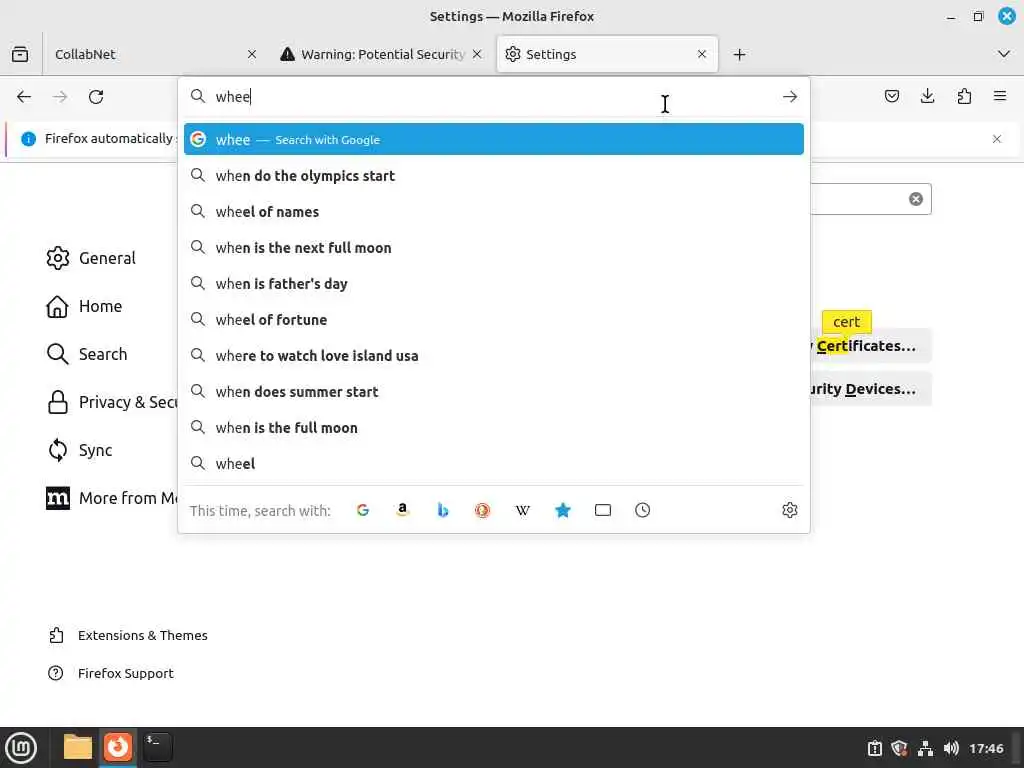Reload the current page
This screenshot has height=768, width=1024.
(x=96, y=97)
